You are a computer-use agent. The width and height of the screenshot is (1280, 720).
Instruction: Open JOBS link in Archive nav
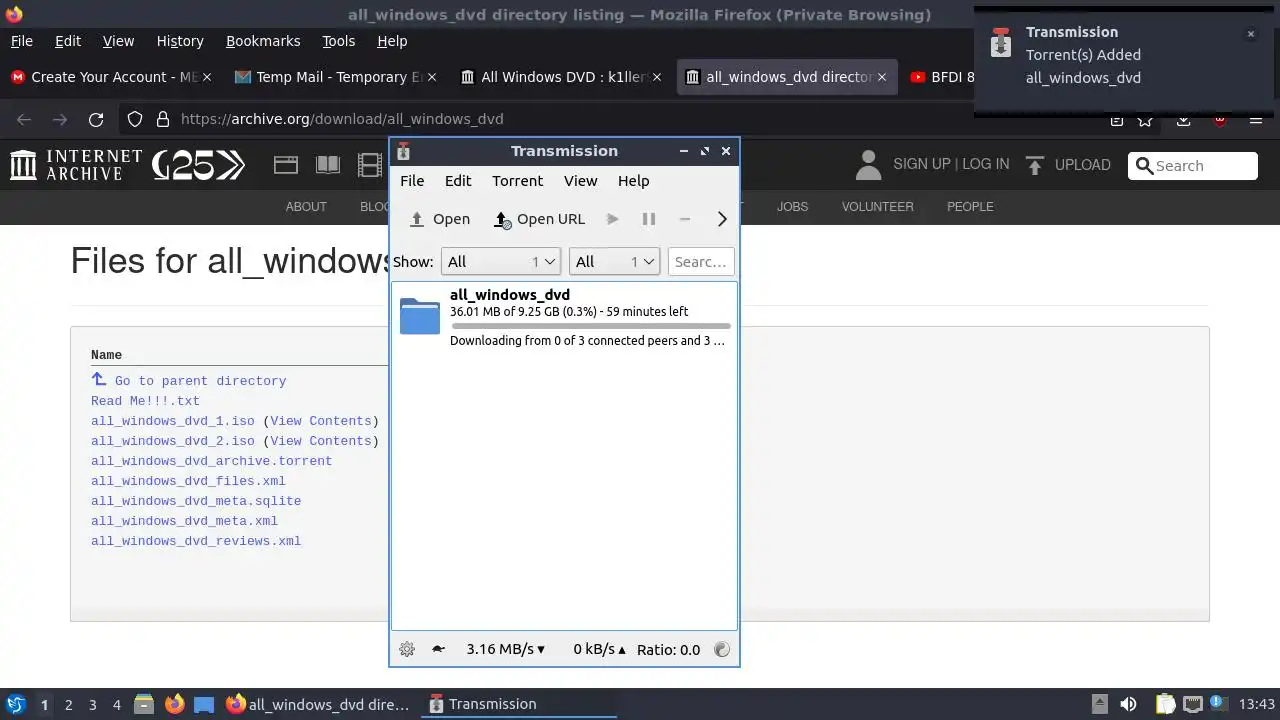point(792,207)
